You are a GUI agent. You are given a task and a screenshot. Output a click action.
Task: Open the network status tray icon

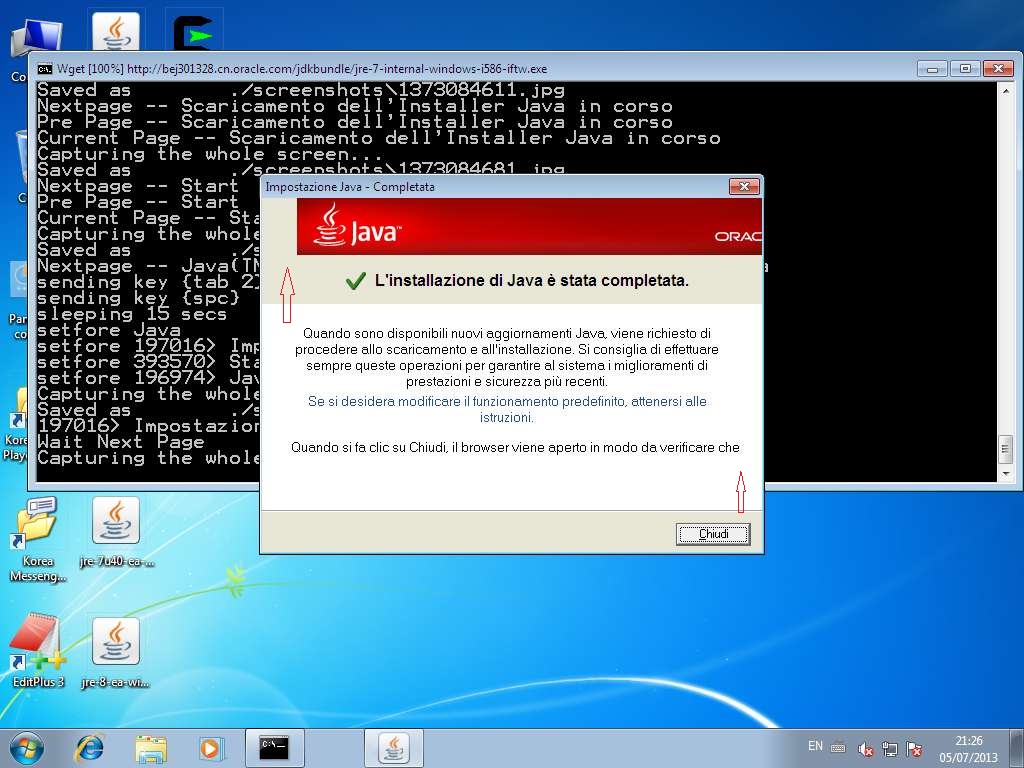[890, 748]
